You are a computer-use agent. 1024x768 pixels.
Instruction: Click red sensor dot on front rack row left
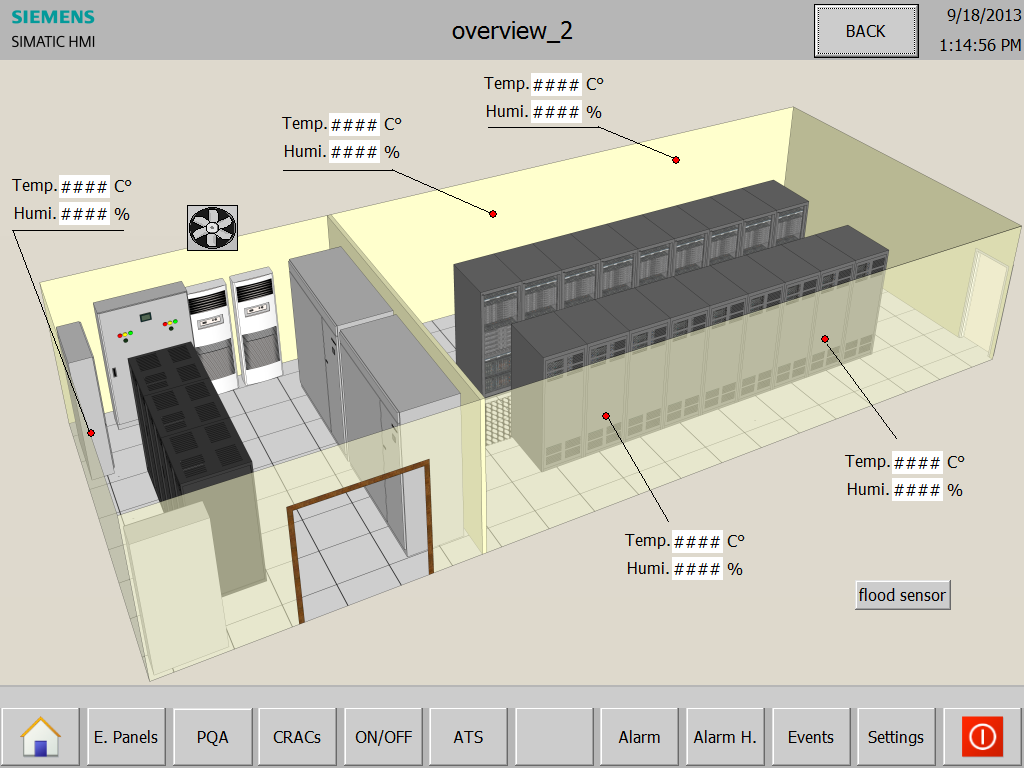[x=606, y=416]
